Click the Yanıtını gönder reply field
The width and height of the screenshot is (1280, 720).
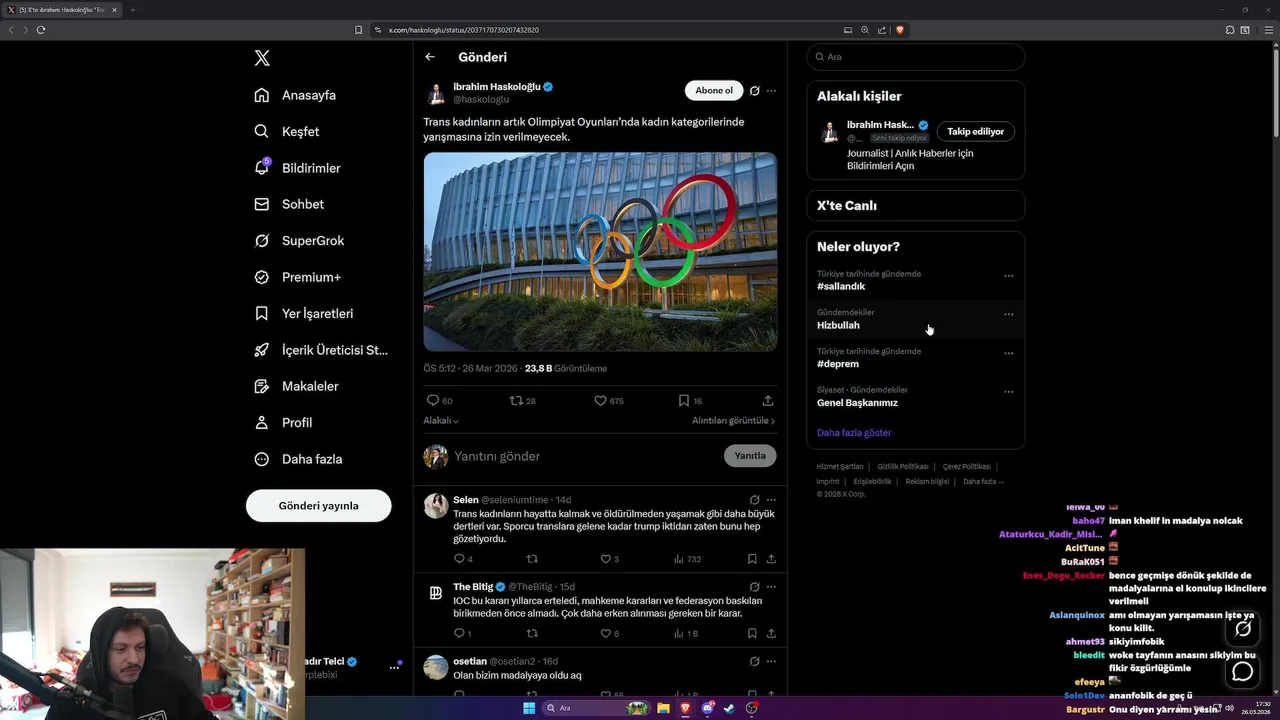(585, 456)
